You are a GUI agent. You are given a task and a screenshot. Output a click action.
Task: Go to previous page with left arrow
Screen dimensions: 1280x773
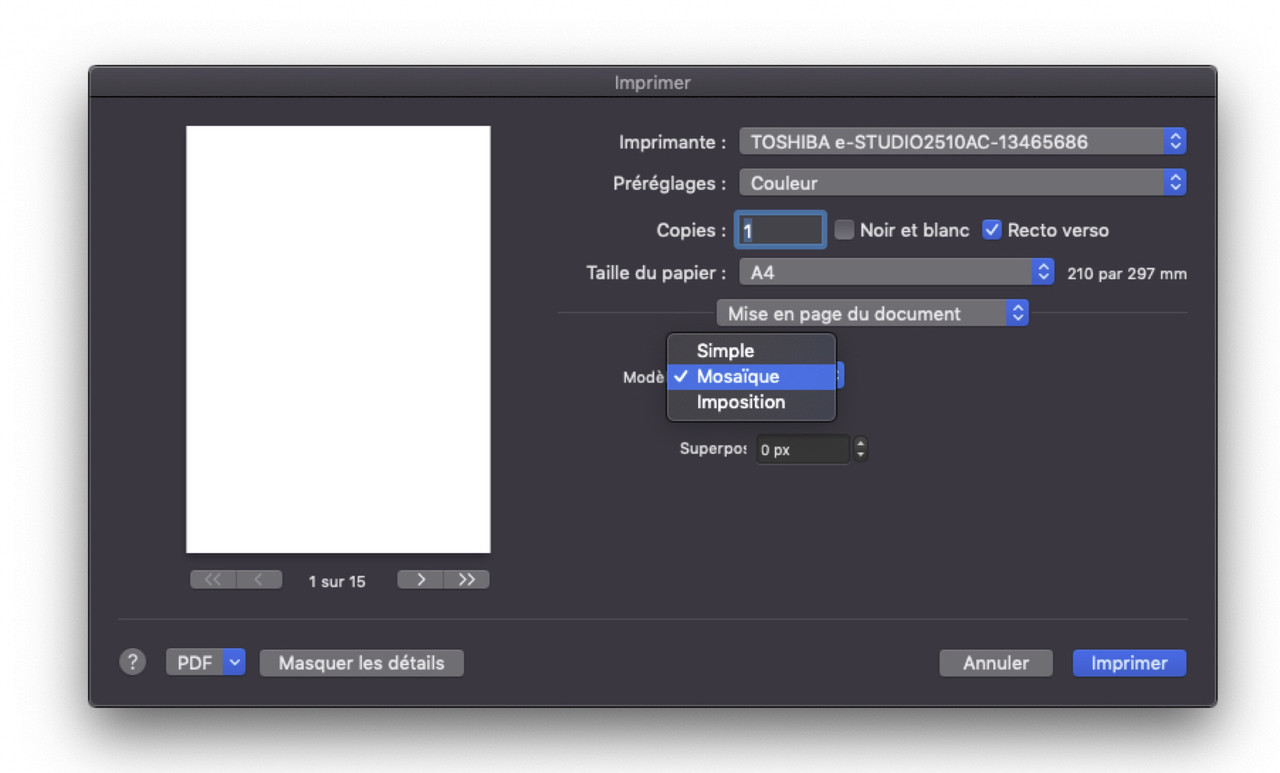tap(260, 580)
